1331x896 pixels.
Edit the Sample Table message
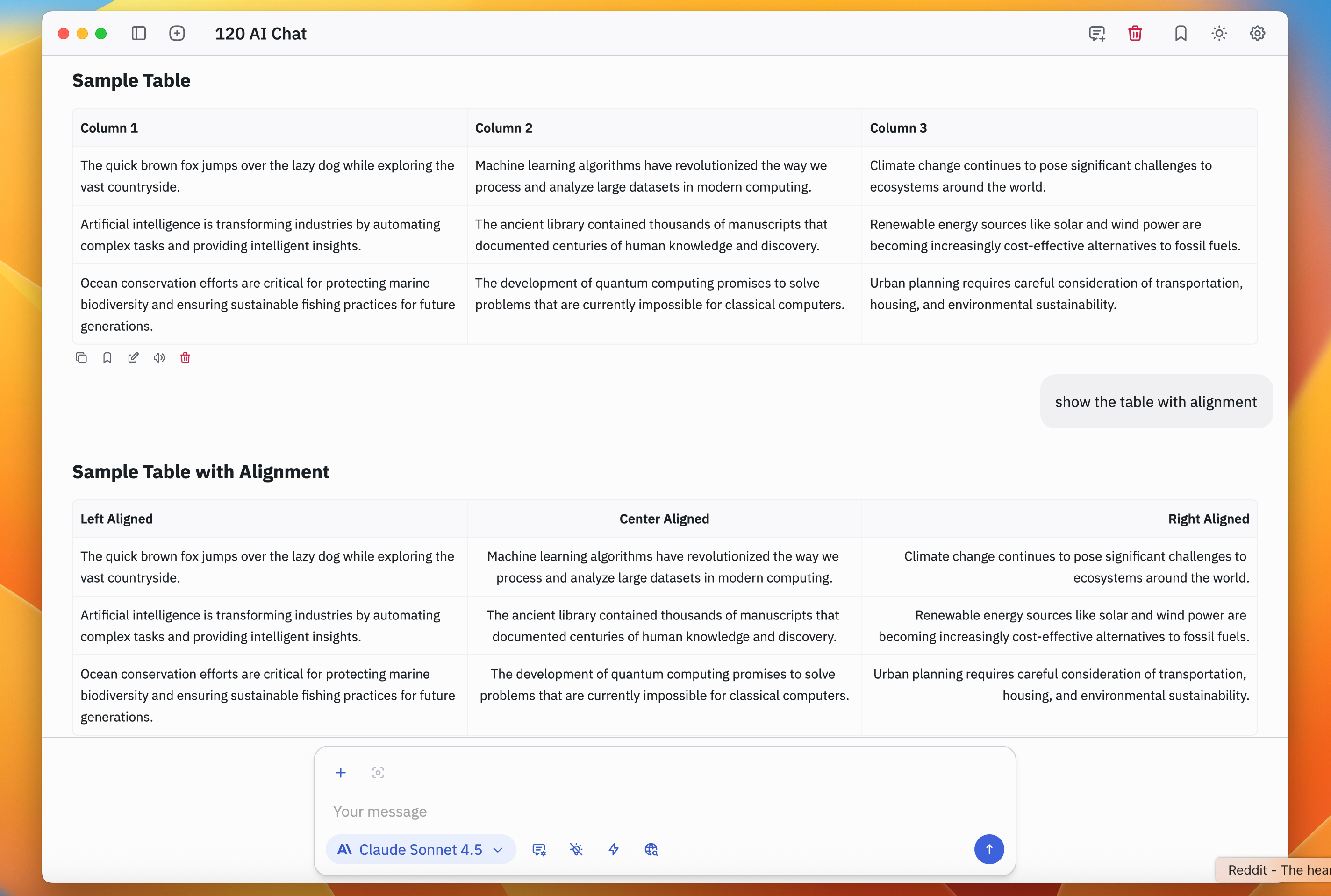133,358
